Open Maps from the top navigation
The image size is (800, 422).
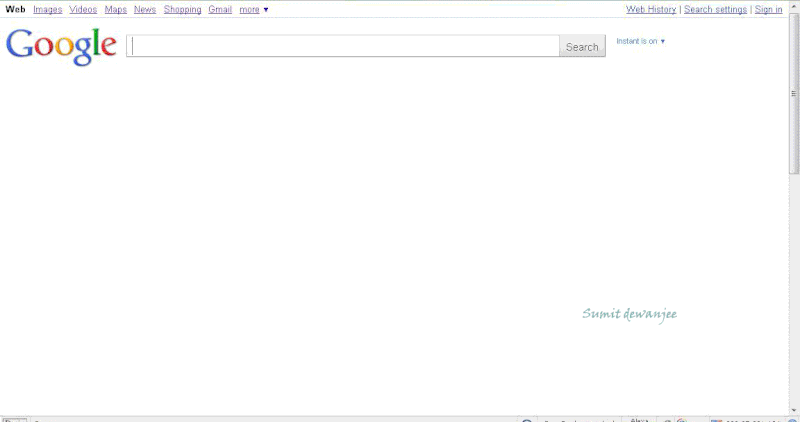pos(115,9)
